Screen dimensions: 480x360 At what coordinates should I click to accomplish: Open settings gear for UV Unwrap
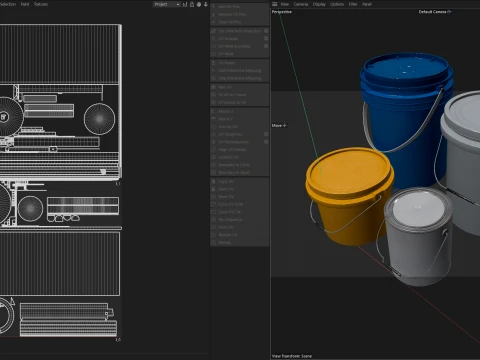pyautogui.click(x=266, y=38)
